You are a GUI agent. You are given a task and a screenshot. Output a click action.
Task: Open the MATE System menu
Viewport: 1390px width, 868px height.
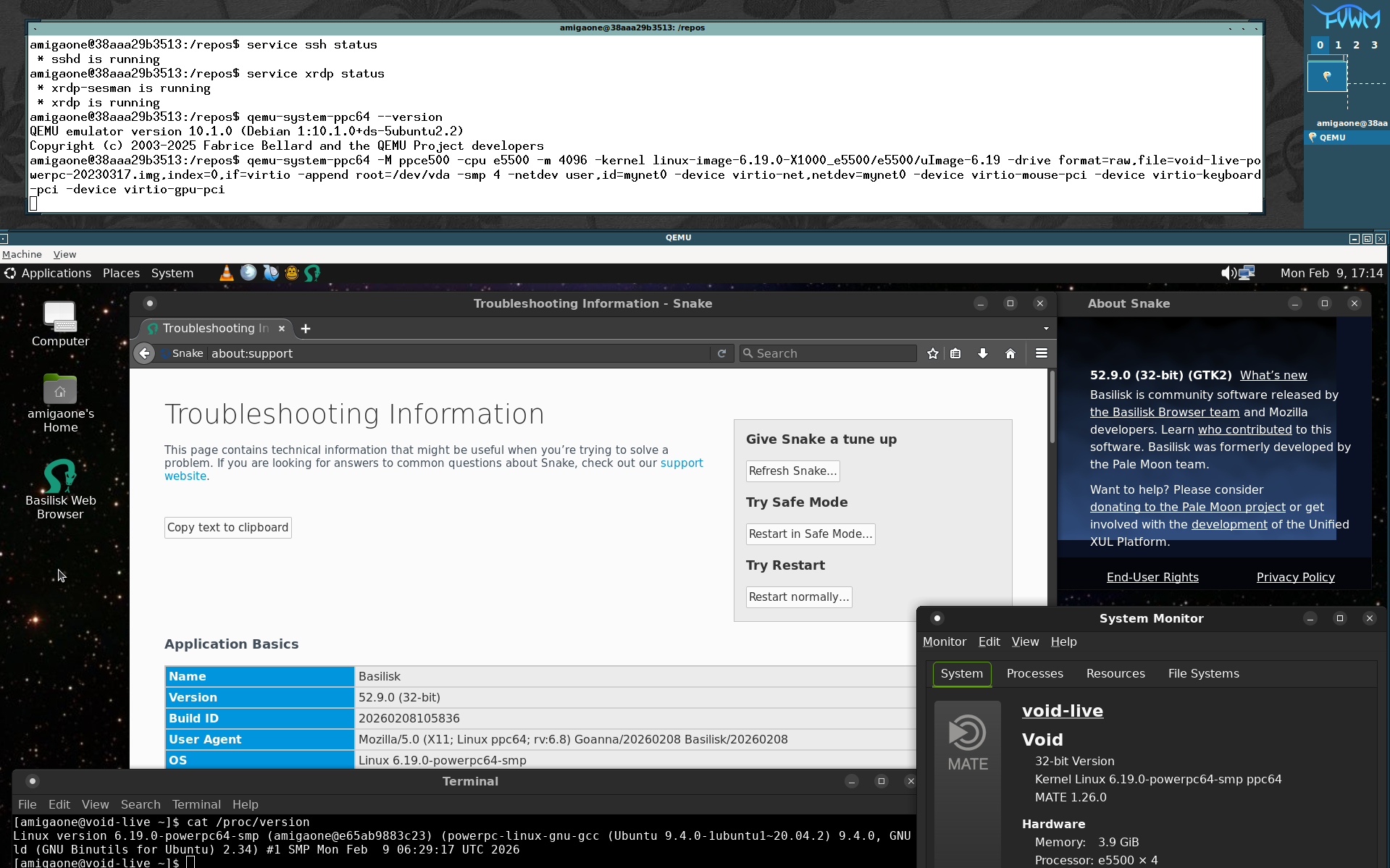(x=172, y=273)
